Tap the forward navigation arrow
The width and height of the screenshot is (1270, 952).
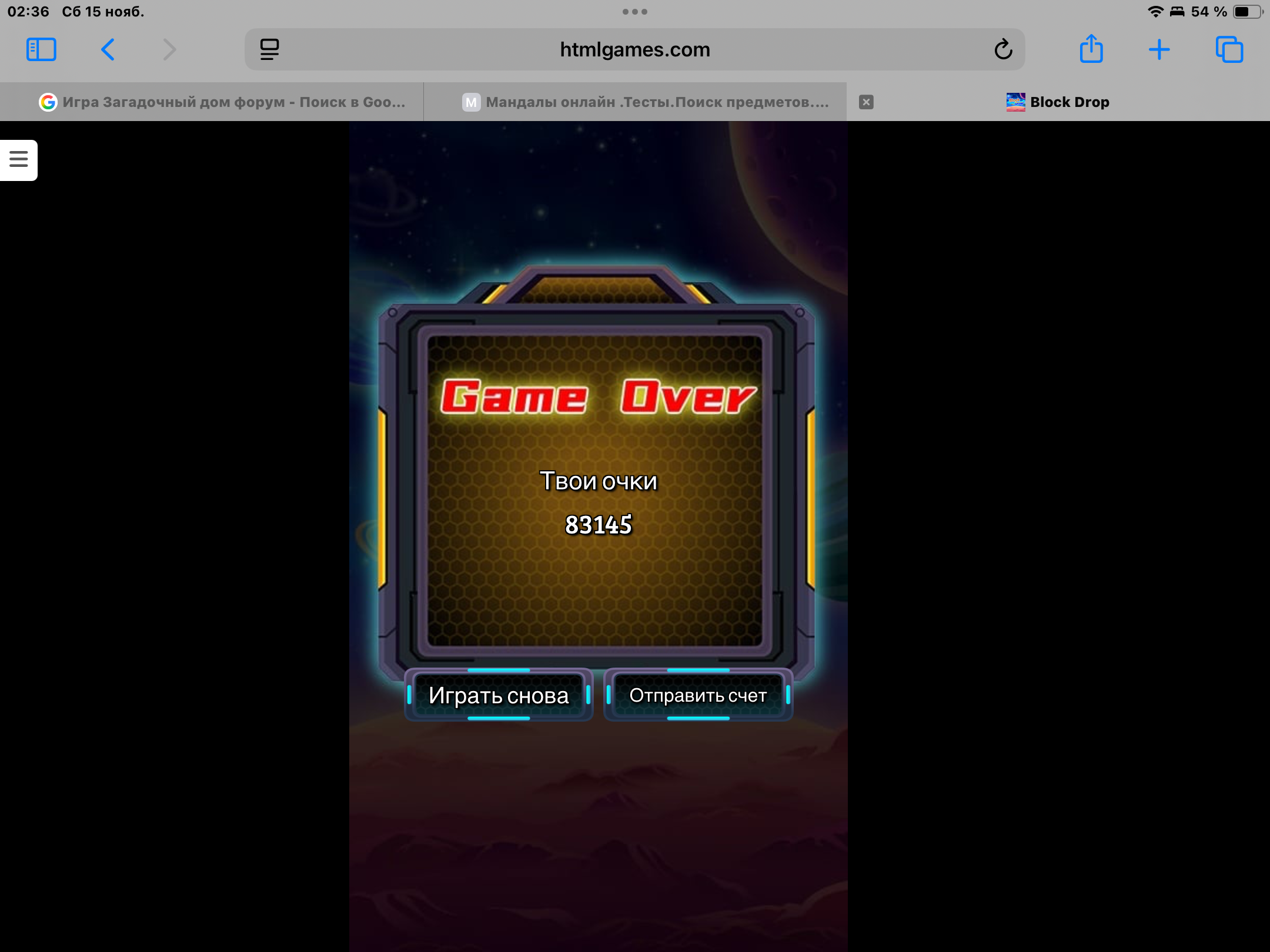pos(169,49)
